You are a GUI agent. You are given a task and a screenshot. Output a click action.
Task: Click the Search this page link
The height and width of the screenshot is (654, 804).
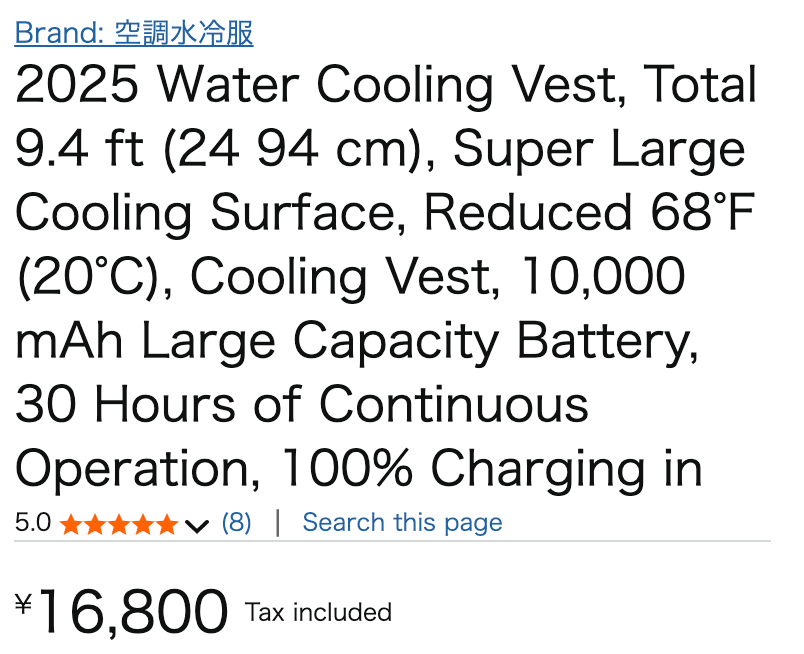[403, 523]
